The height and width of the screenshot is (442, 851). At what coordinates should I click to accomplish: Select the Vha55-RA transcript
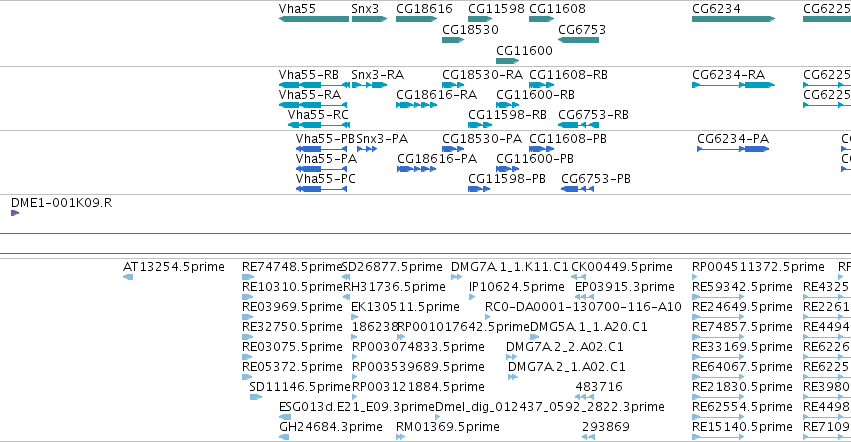point(313,105)
